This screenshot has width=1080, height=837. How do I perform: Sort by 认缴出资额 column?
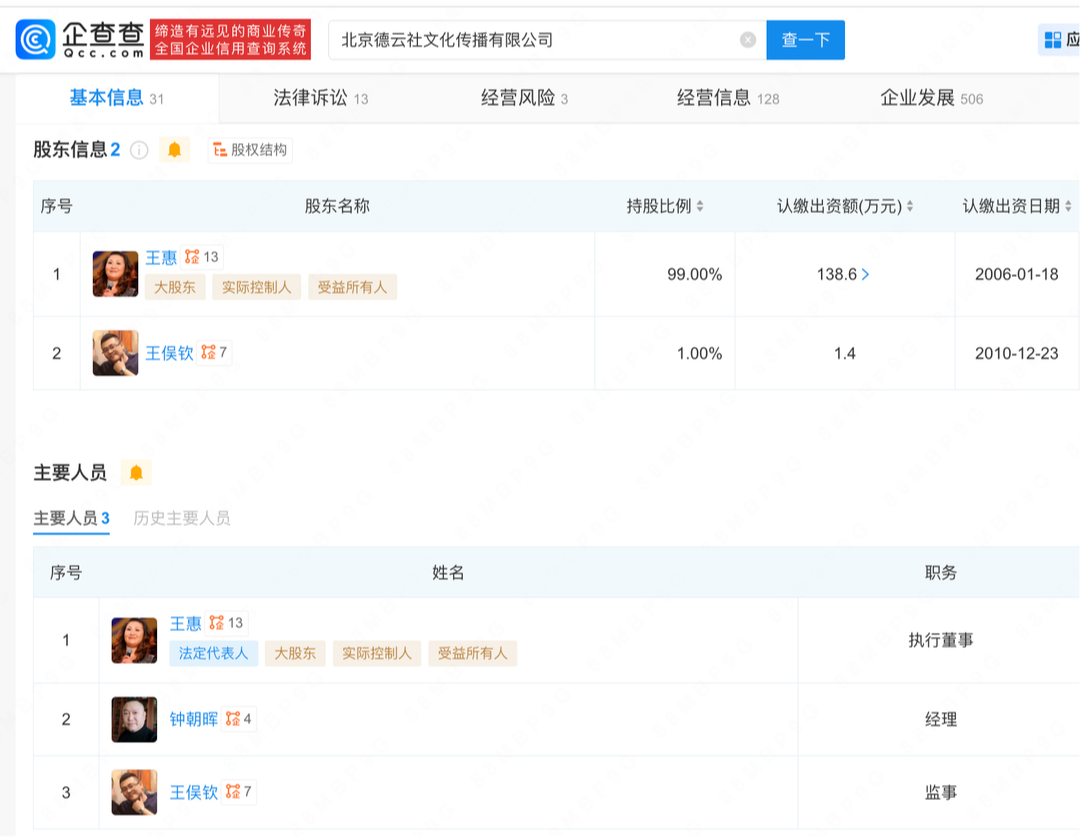(x=909, y=207)
